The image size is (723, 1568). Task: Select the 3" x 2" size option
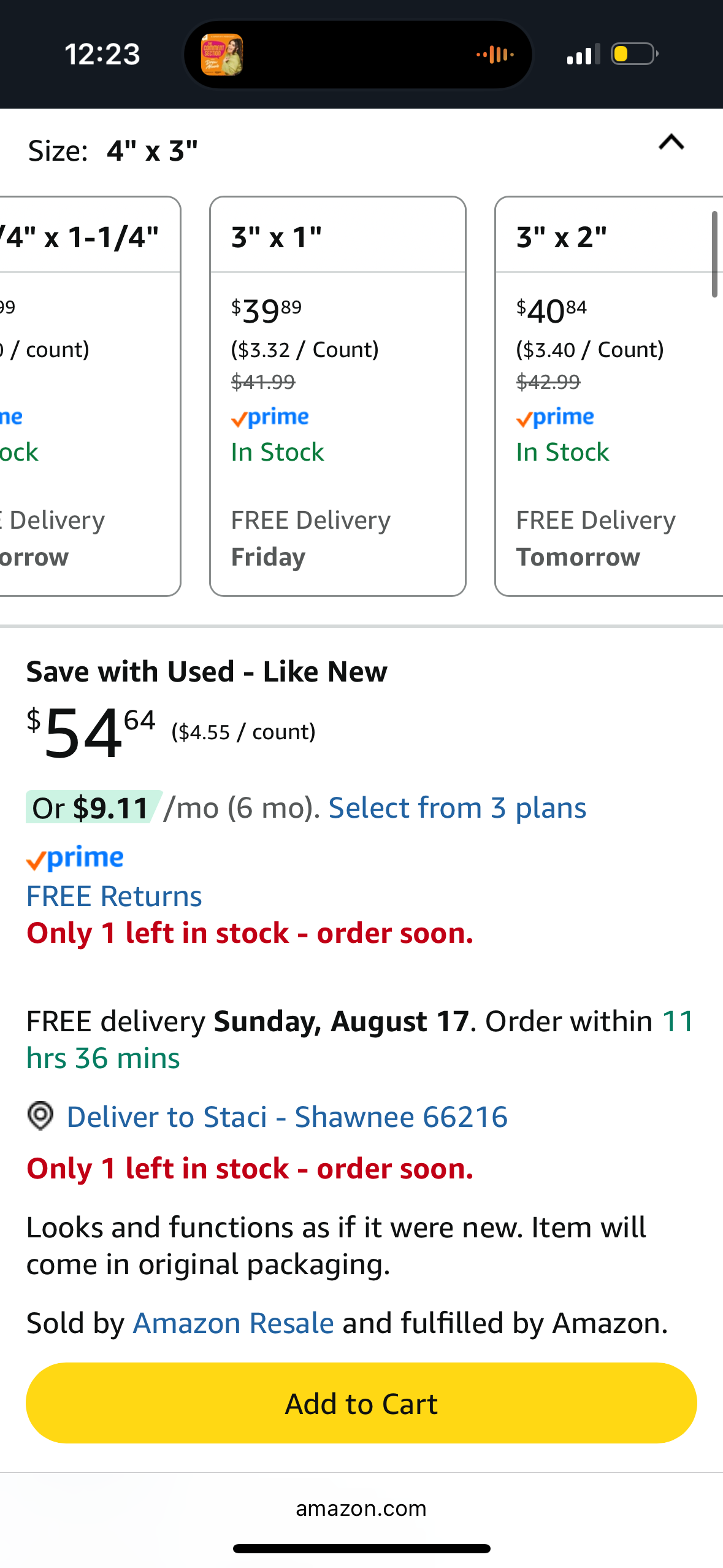(x=609, y=396)
